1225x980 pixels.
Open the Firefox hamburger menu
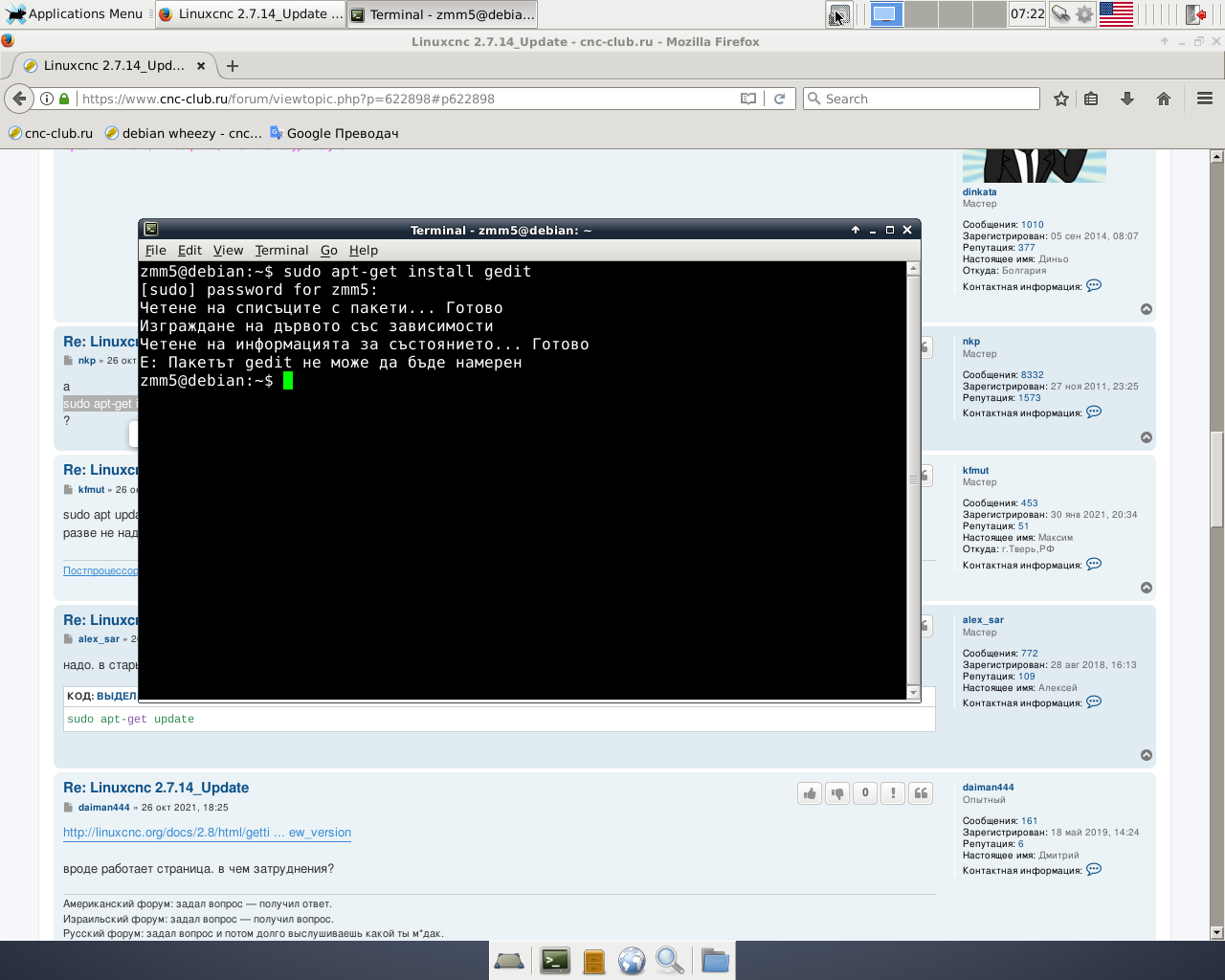[x=1205, y=99]
